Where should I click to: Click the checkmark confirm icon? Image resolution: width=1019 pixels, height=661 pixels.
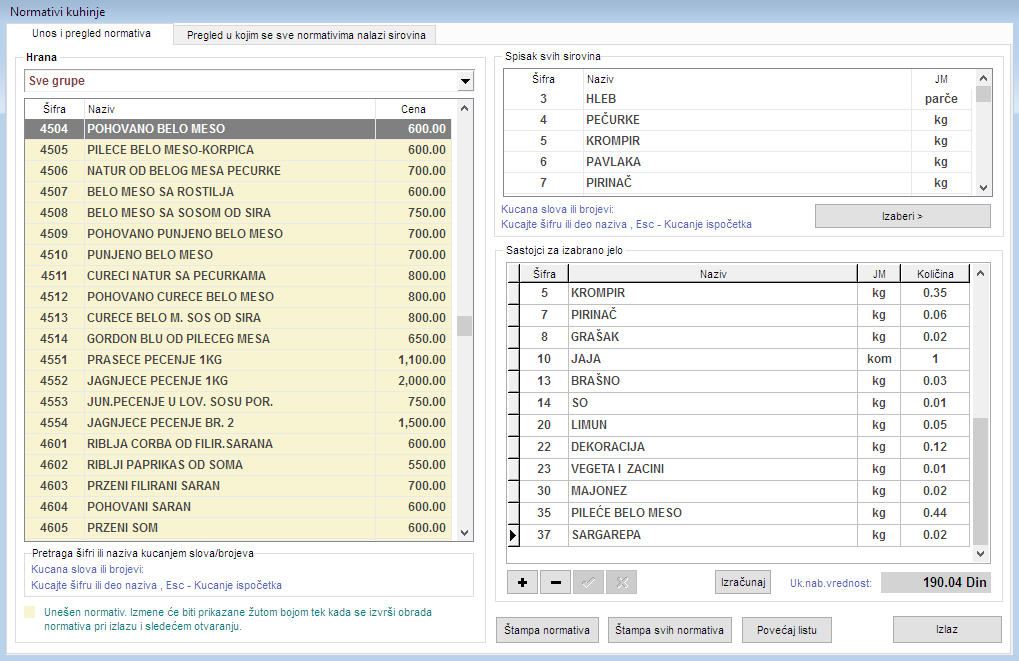click(x=587, y=582)
